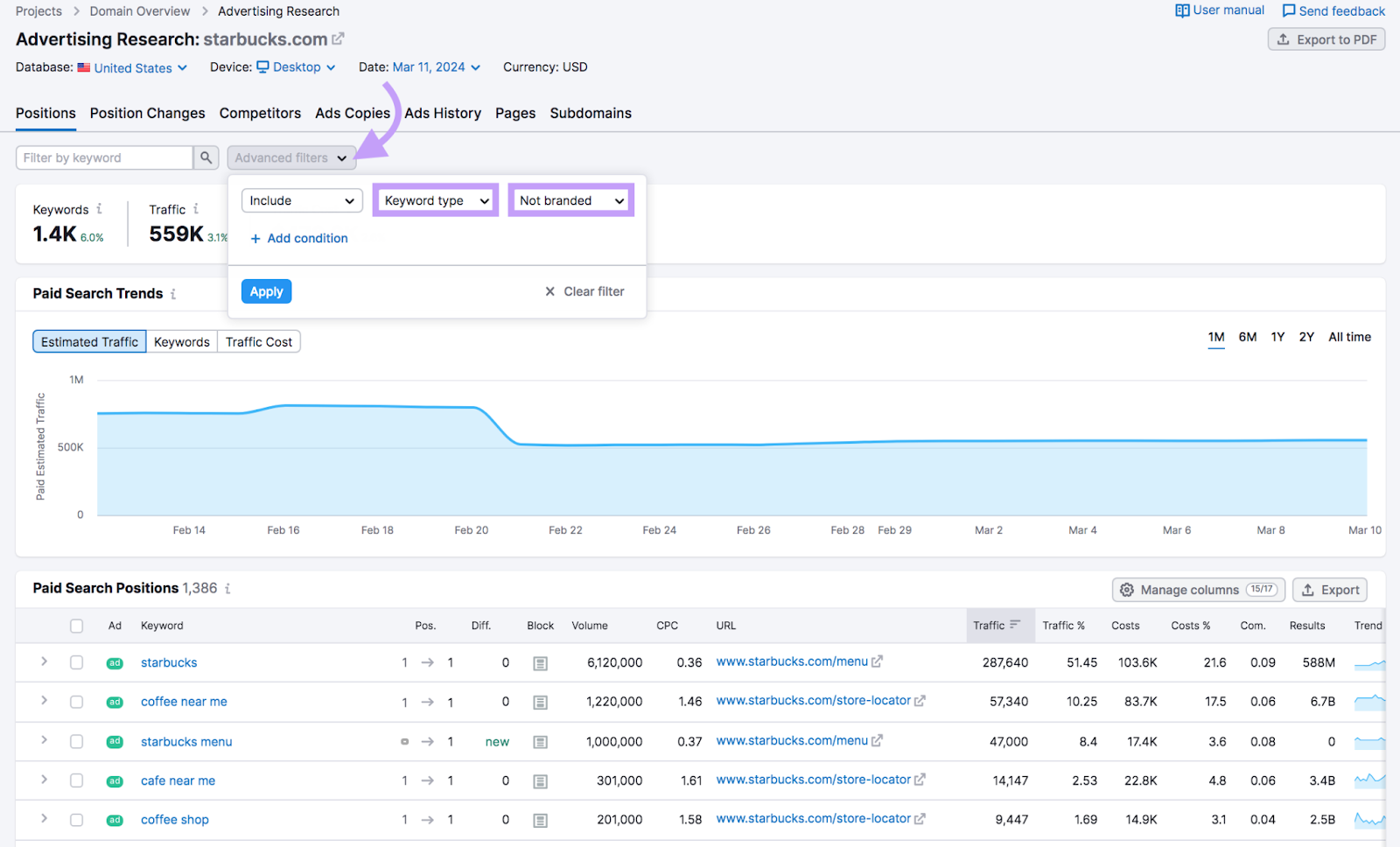
Task: Apply the advanced filter
Action: coord(266,290)
